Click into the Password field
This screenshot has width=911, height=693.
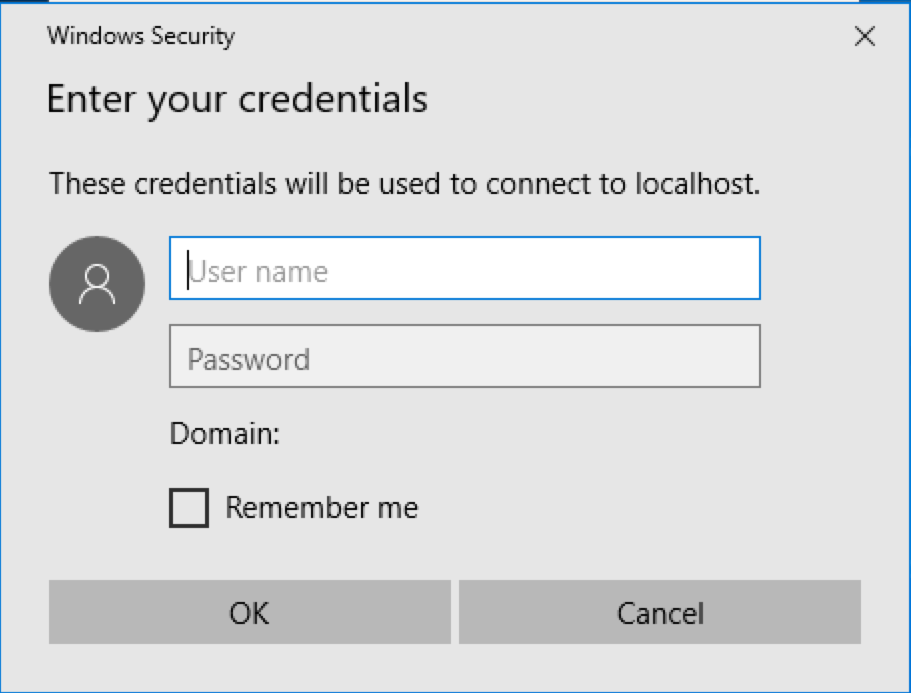click(465, 356)
